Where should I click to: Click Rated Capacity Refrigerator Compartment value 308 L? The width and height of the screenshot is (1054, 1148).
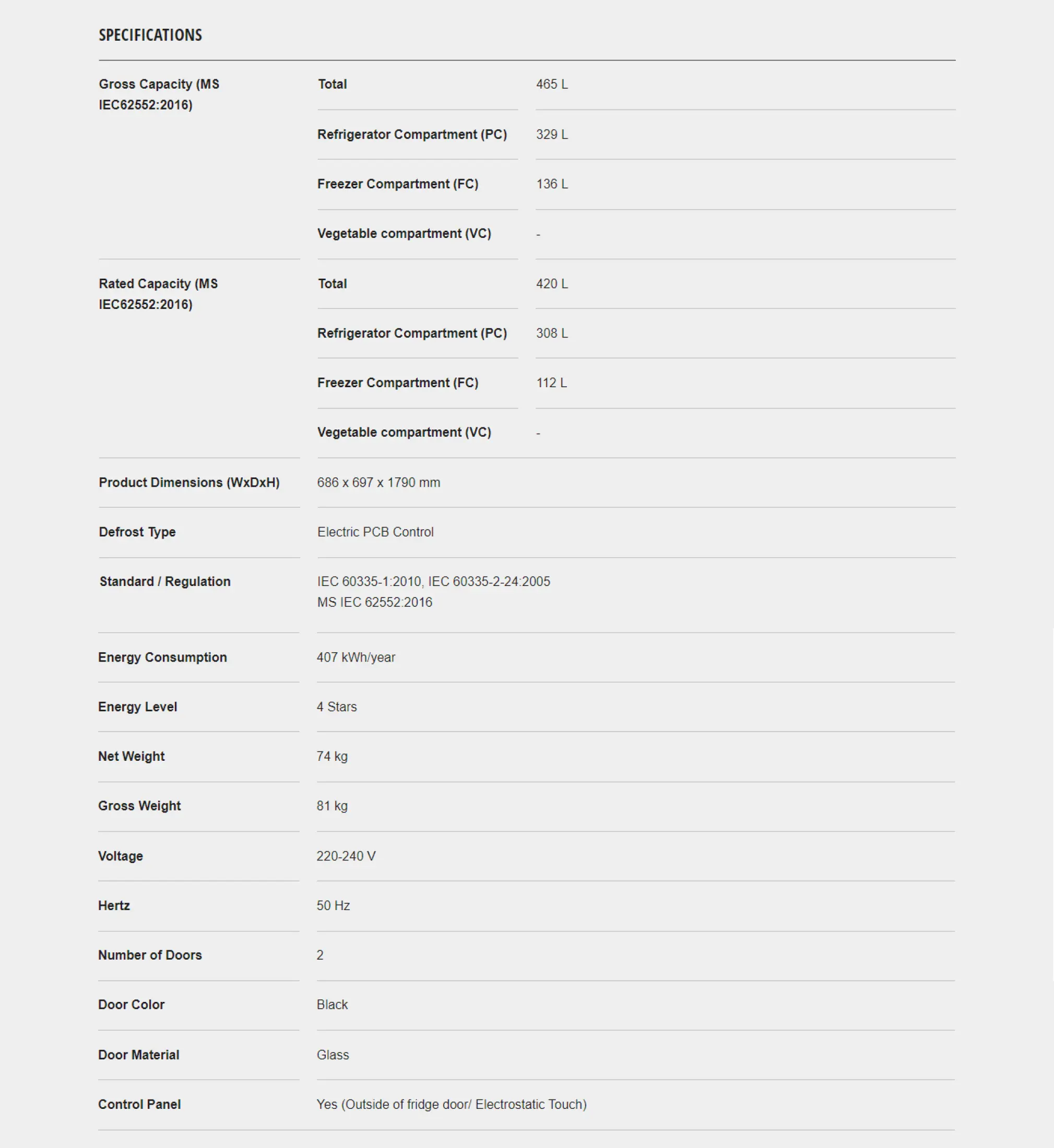click(x=551, y=333)
